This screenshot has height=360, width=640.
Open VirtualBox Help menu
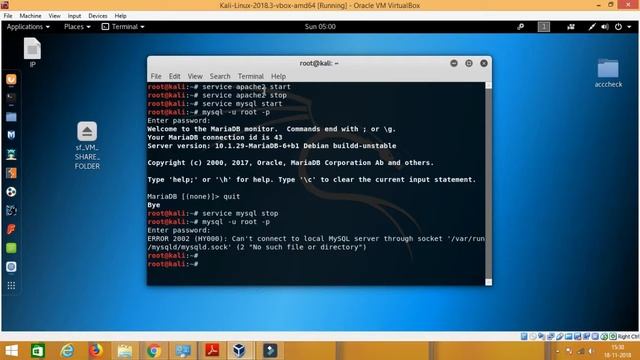[x=120, y=16]
